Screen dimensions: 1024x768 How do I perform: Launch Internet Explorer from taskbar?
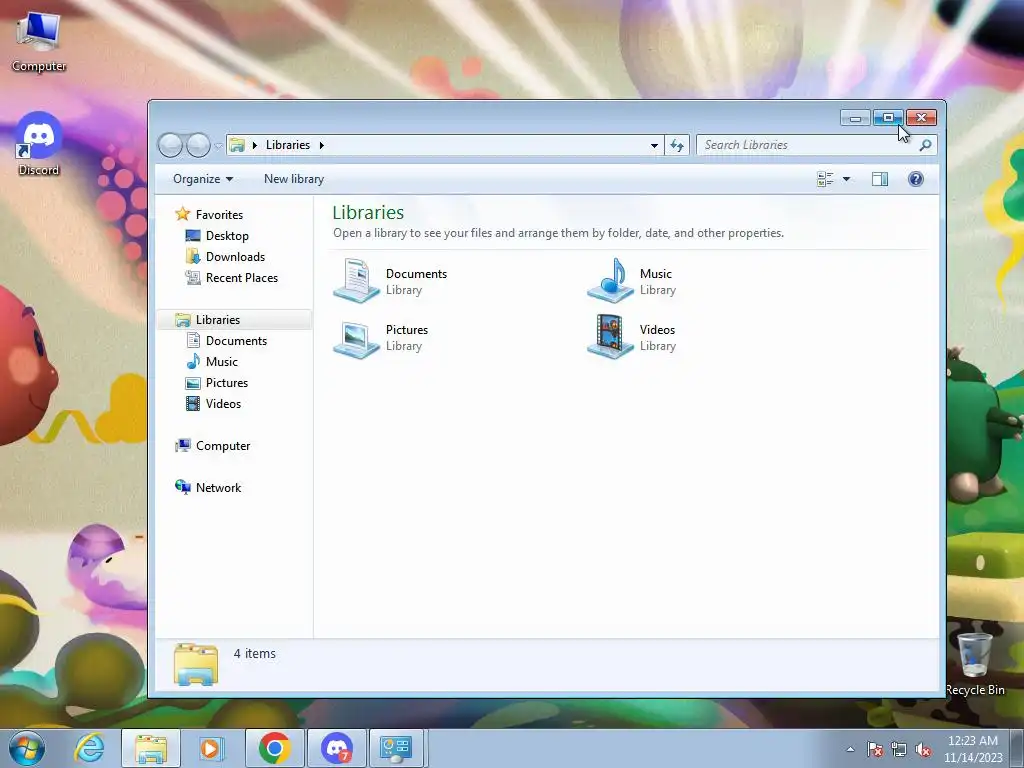(89, 748)
